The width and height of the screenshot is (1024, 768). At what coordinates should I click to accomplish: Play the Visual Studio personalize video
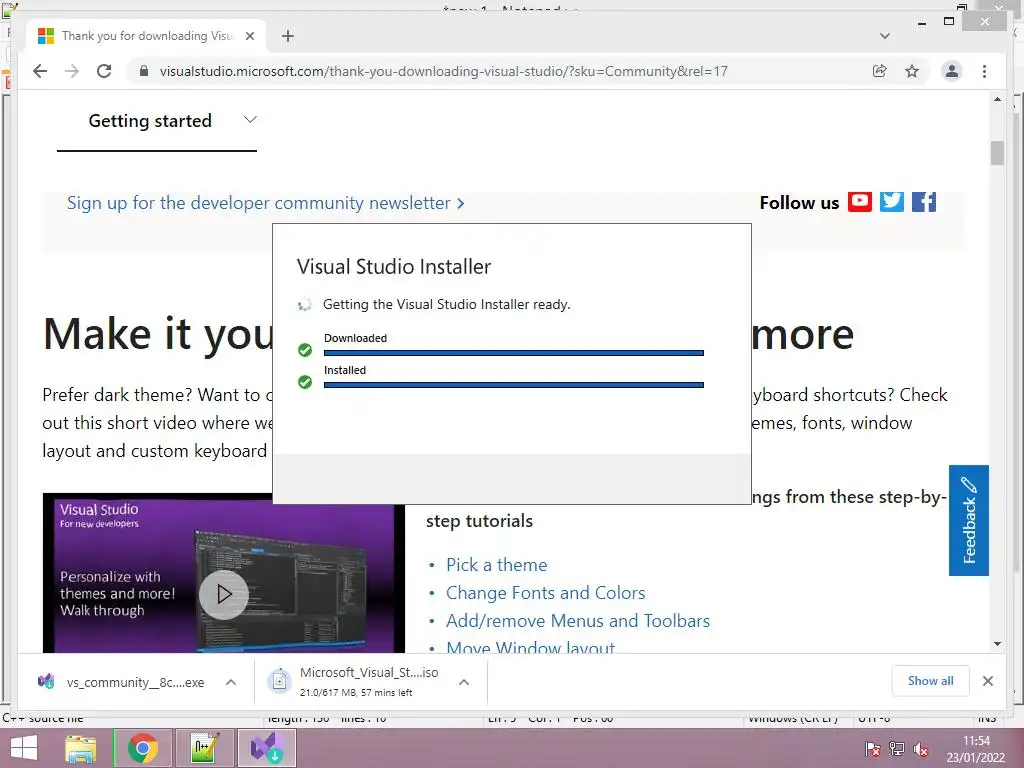tap(224, 594)
